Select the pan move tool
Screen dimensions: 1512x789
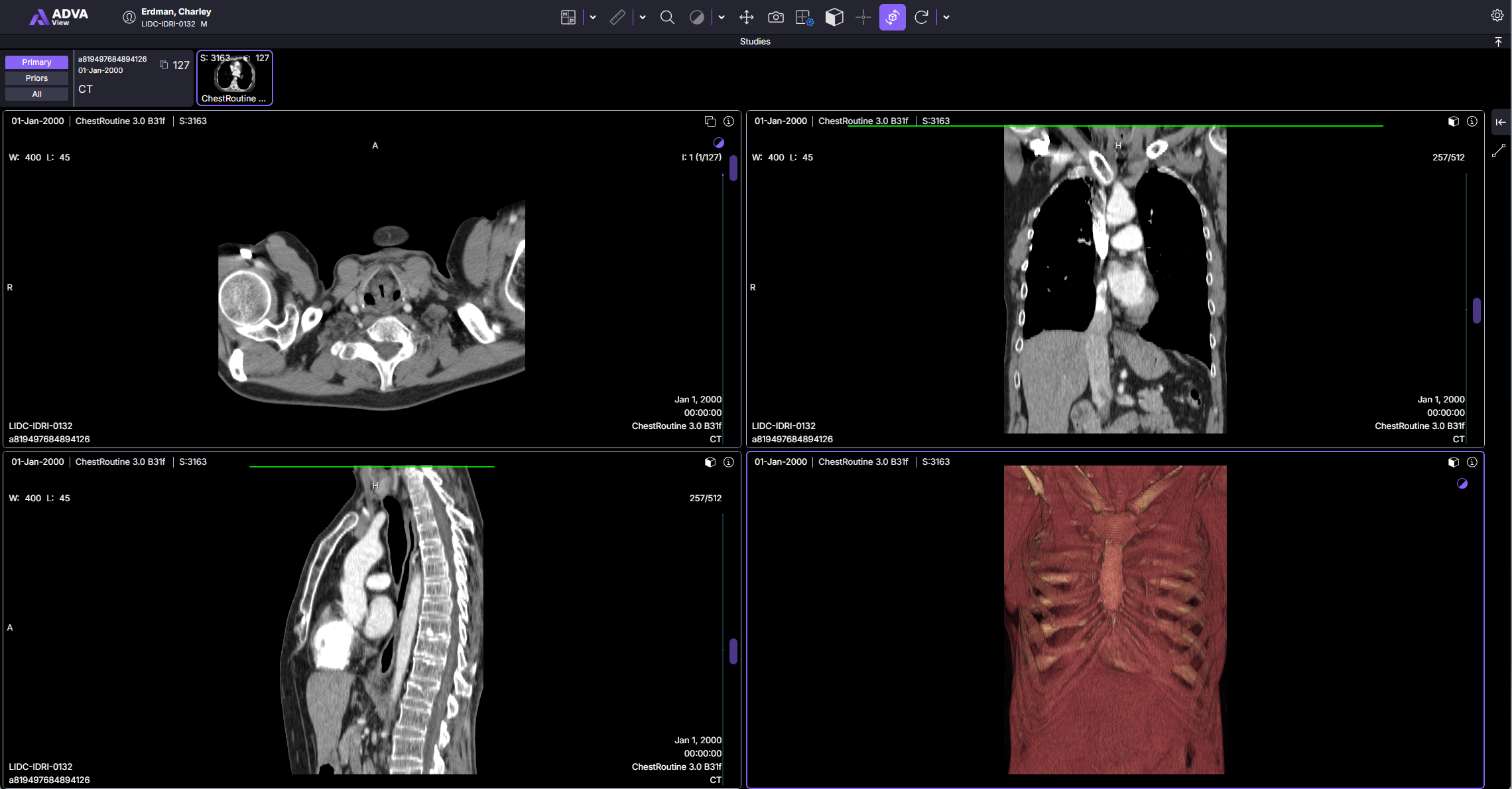point(747,17)
